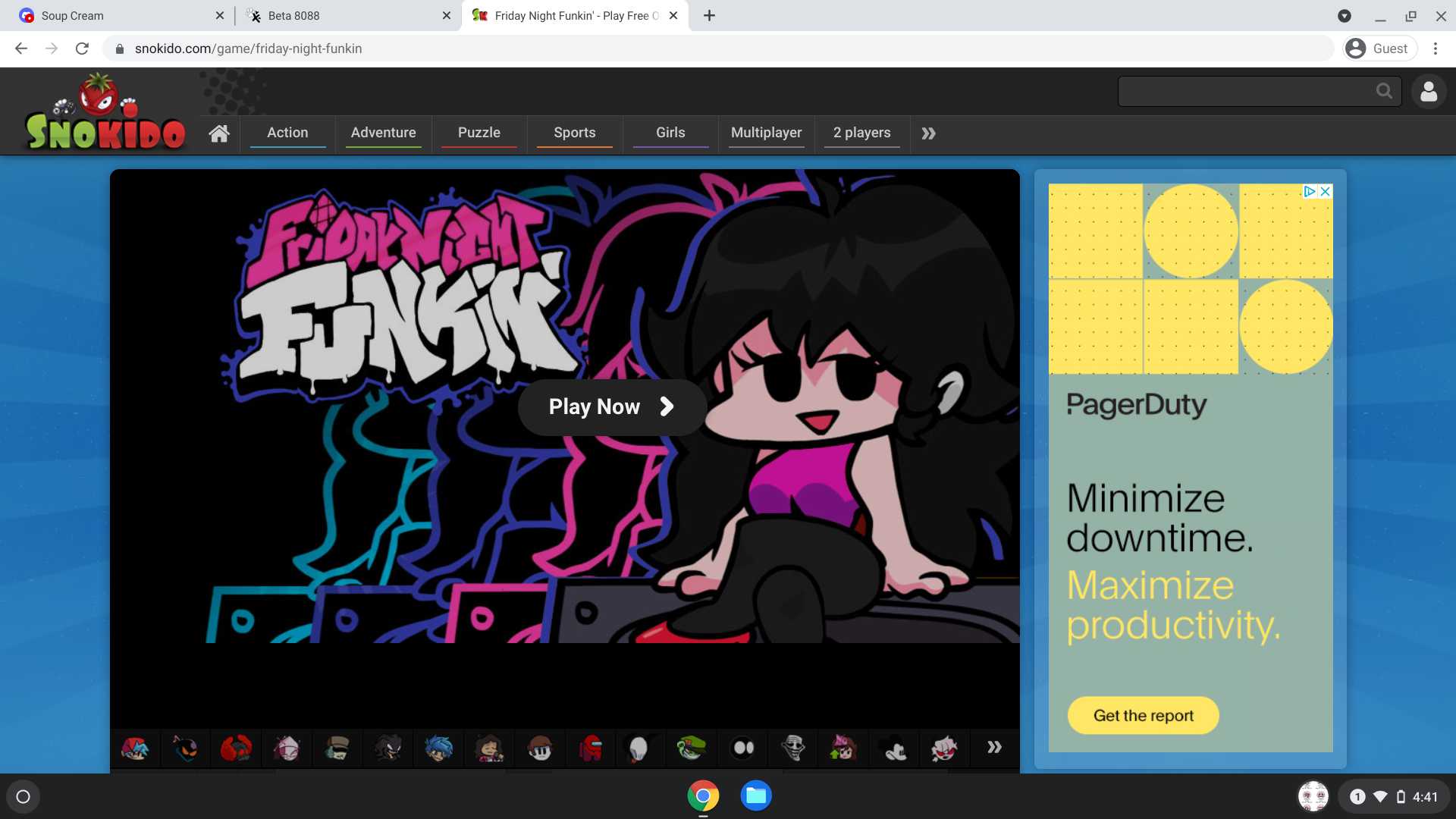
Task: Open the 2 players category
Action: coord(861,133)
